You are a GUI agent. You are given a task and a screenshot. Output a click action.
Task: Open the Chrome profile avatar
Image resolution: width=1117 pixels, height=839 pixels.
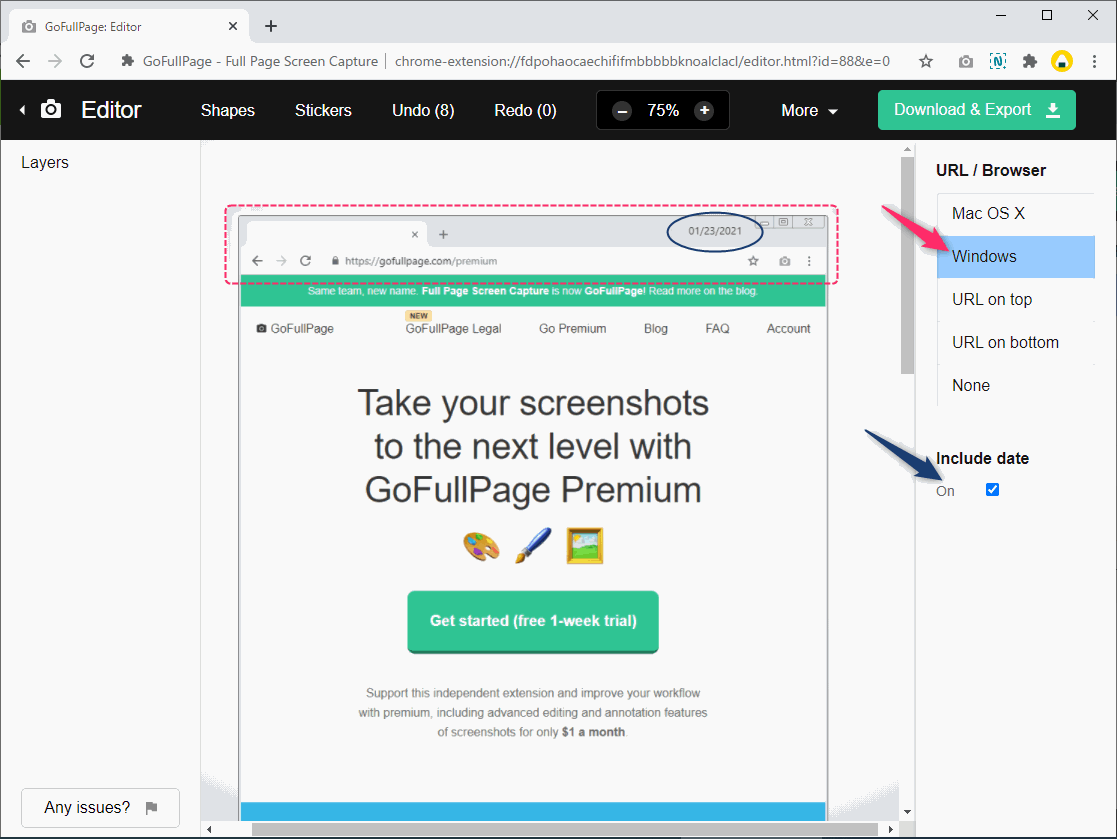point(1061,61)
